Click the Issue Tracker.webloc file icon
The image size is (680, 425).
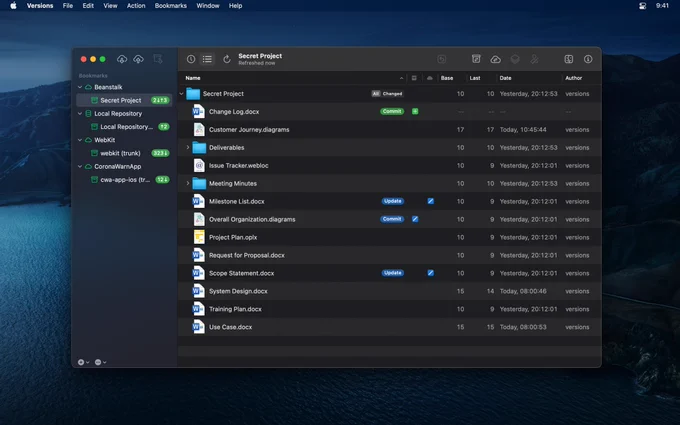(x=199, y=166)
